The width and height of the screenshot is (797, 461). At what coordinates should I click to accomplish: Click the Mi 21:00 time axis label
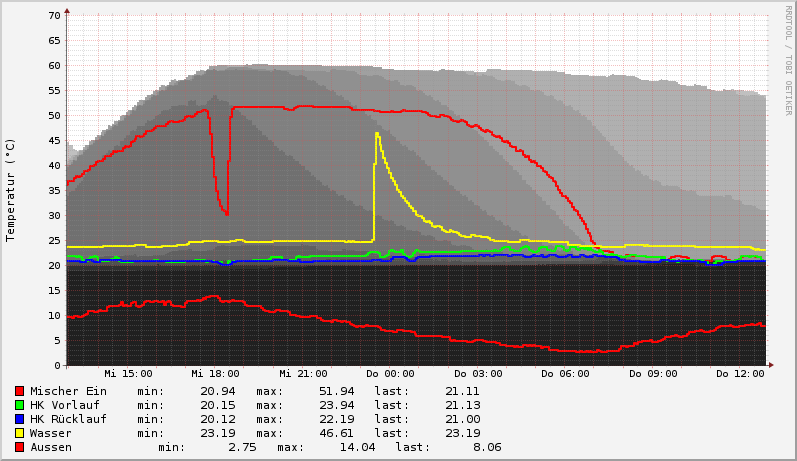303,374
